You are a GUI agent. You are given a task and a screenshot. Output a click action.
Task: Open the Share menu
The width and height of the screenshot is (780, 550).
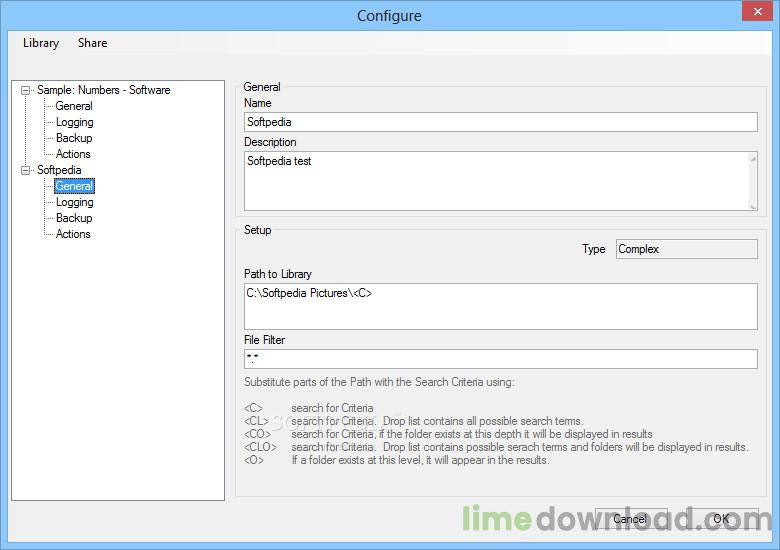tap(92, 43)
